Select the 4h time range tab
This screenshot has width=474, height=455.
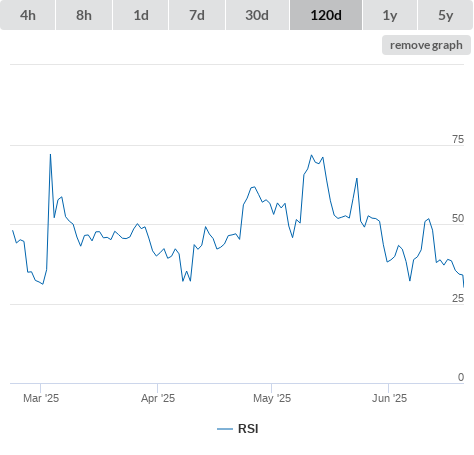pyautogui.click(x=27, y=15)
